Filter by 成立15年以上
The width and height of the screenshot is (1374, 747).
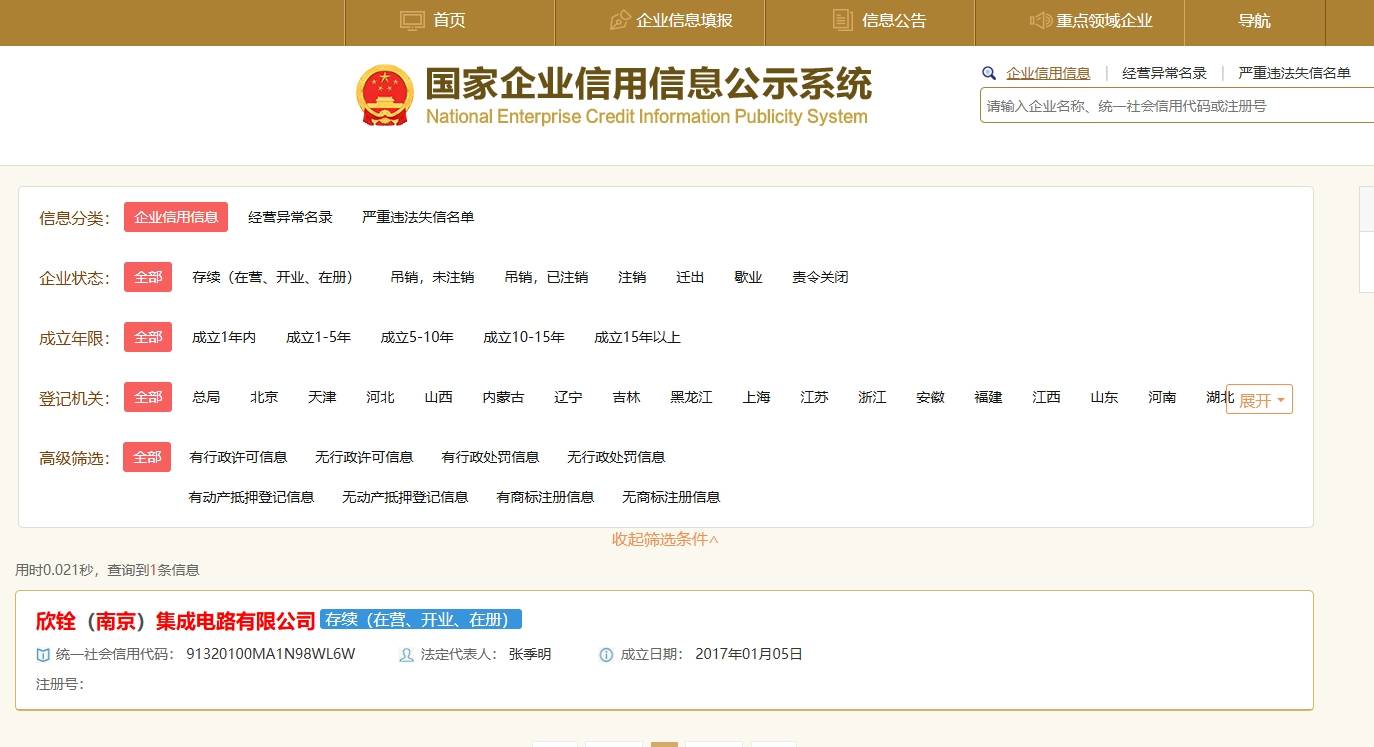click(x=637, y=337)
